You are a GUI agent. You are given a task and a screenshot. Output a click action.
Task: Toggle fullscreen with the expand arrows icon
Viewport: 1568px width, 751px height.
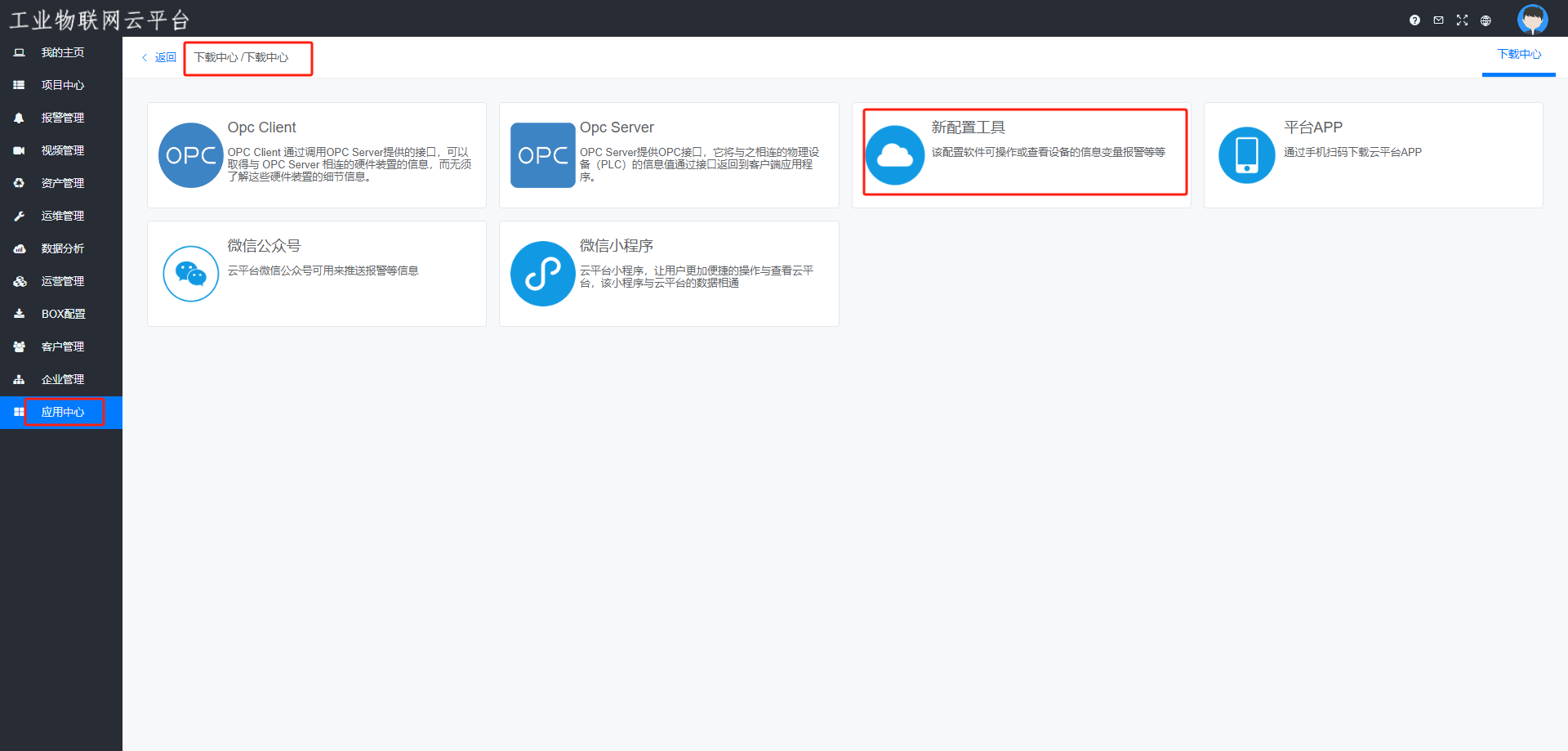coord(1462,20)
